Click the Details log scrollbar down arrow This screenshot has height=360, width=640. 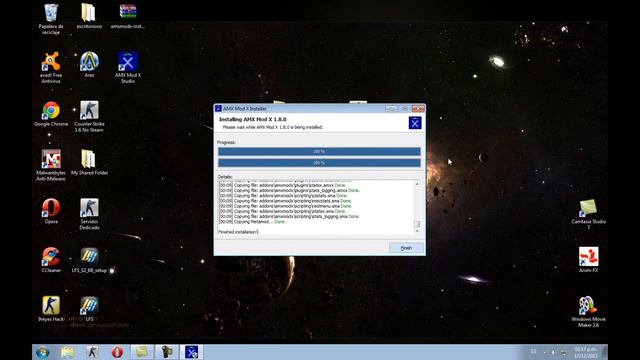click(x=417, y=231)
